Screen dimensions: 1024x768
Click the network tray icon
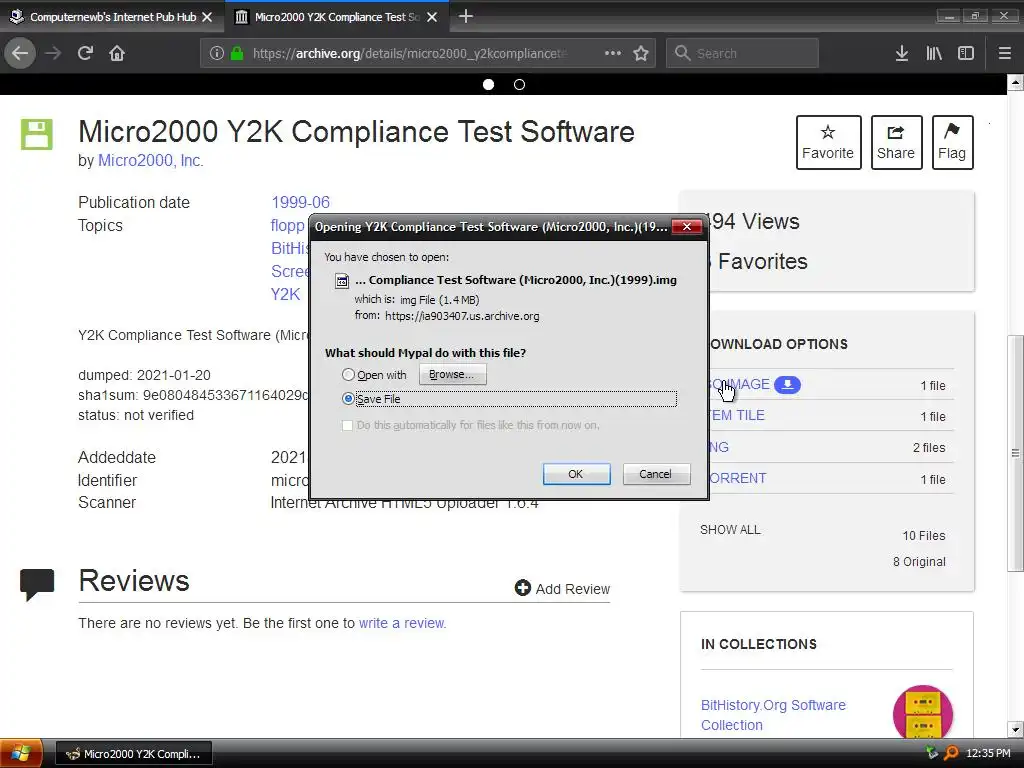coord(932,753)
